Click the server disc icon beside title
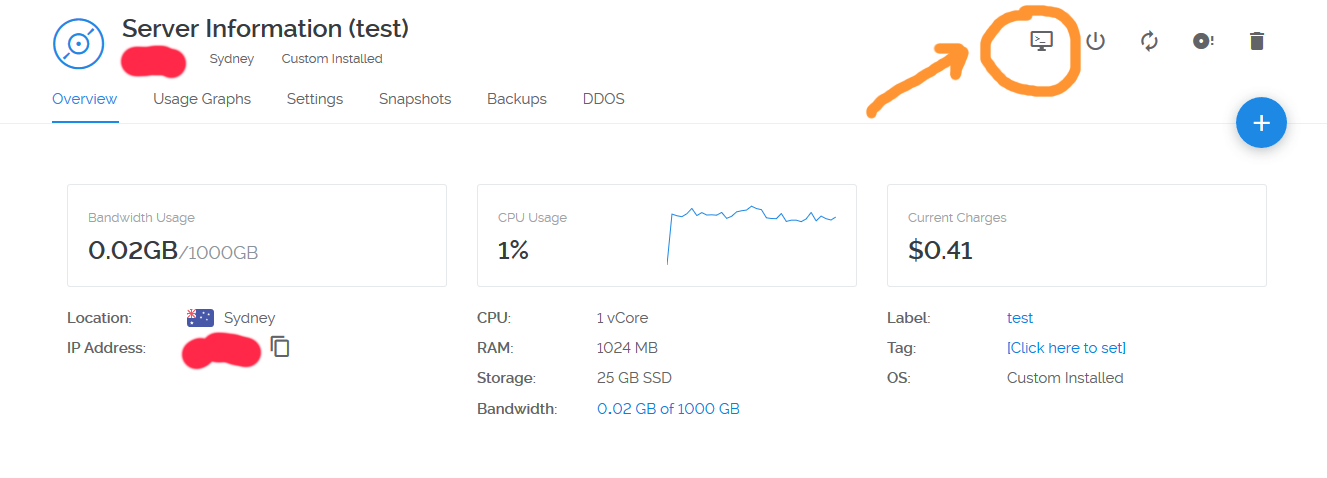1327x478 pixels. coord(79,44)
